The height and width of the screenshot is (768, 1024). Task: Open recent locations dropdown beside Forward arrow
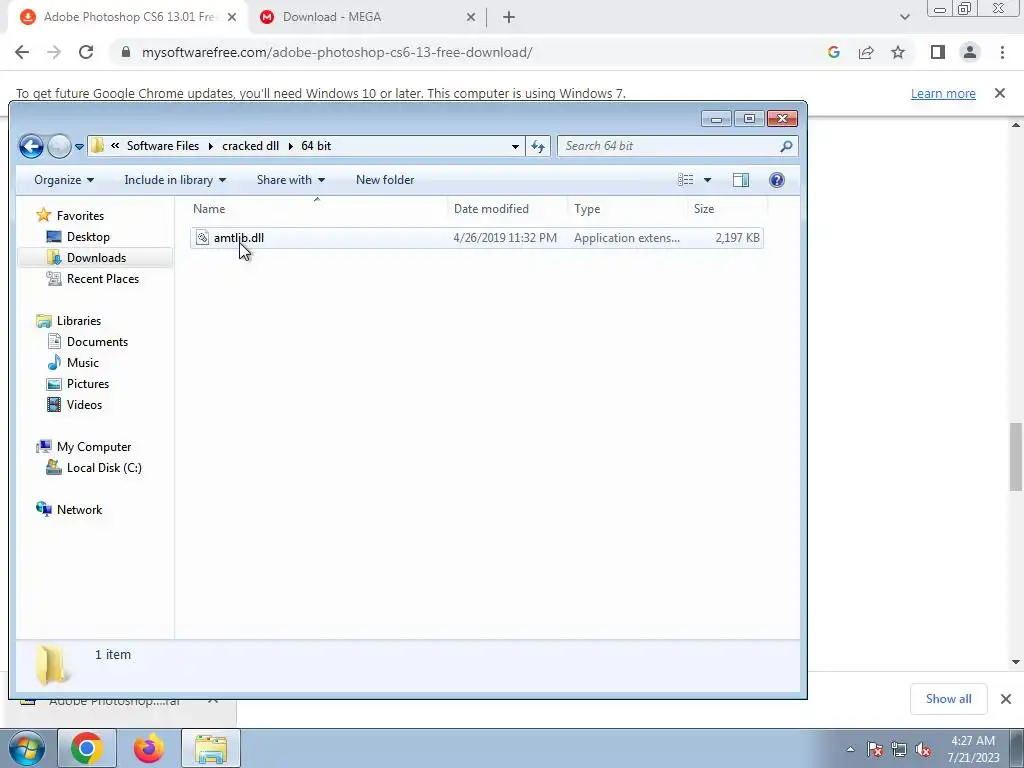click(79, 146)
